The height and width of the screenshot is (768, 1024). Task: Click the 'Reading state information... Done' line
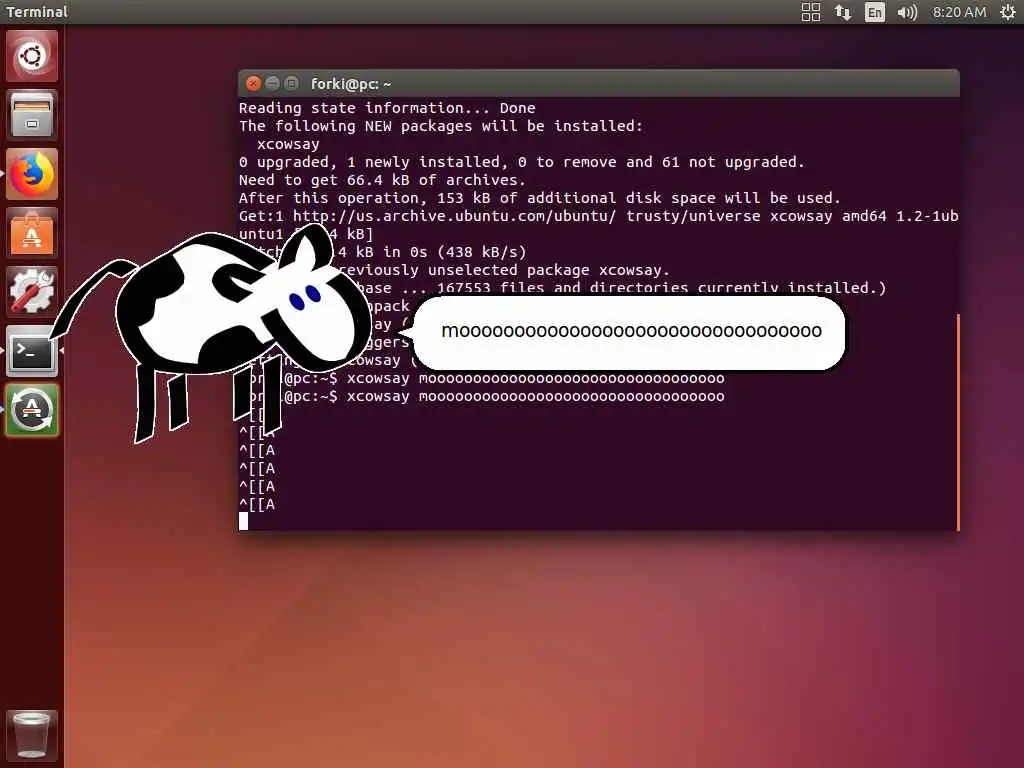pyautogui.click(x=387, y=108)
